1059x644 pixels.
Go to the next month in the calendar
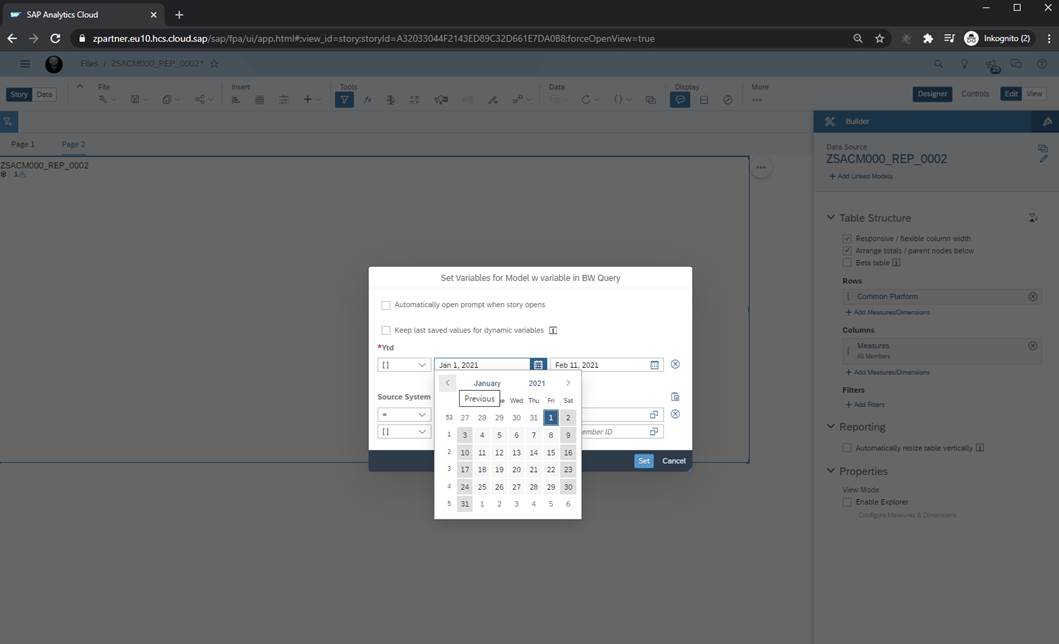568,383
